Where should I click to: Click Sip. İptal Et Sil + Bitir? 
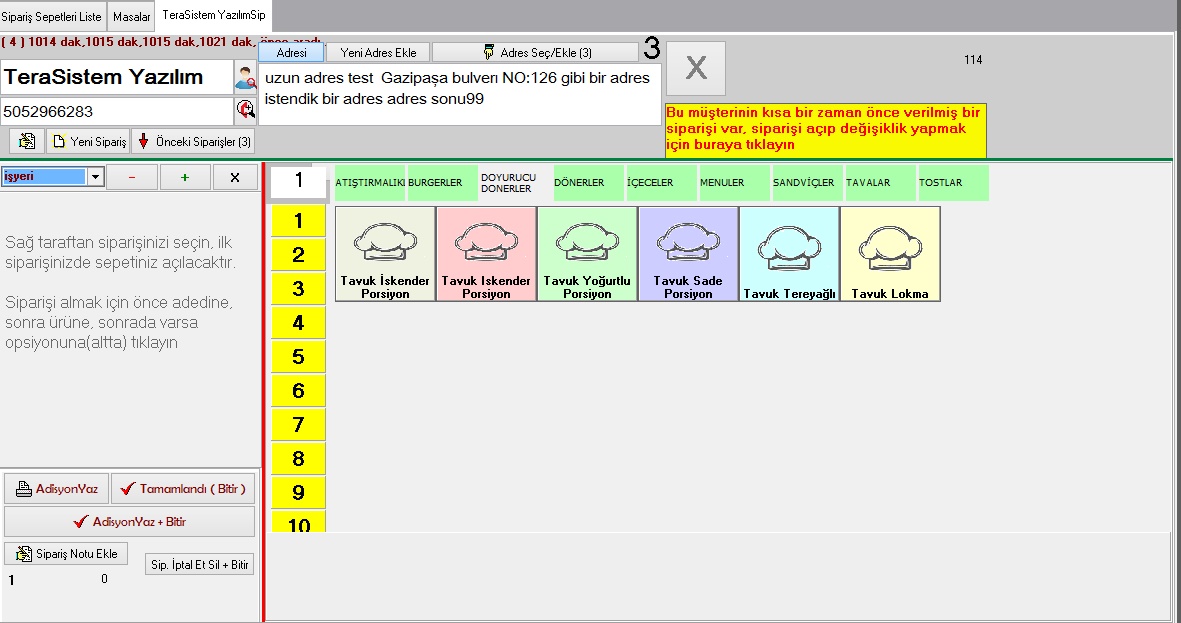tap(200, 564)
